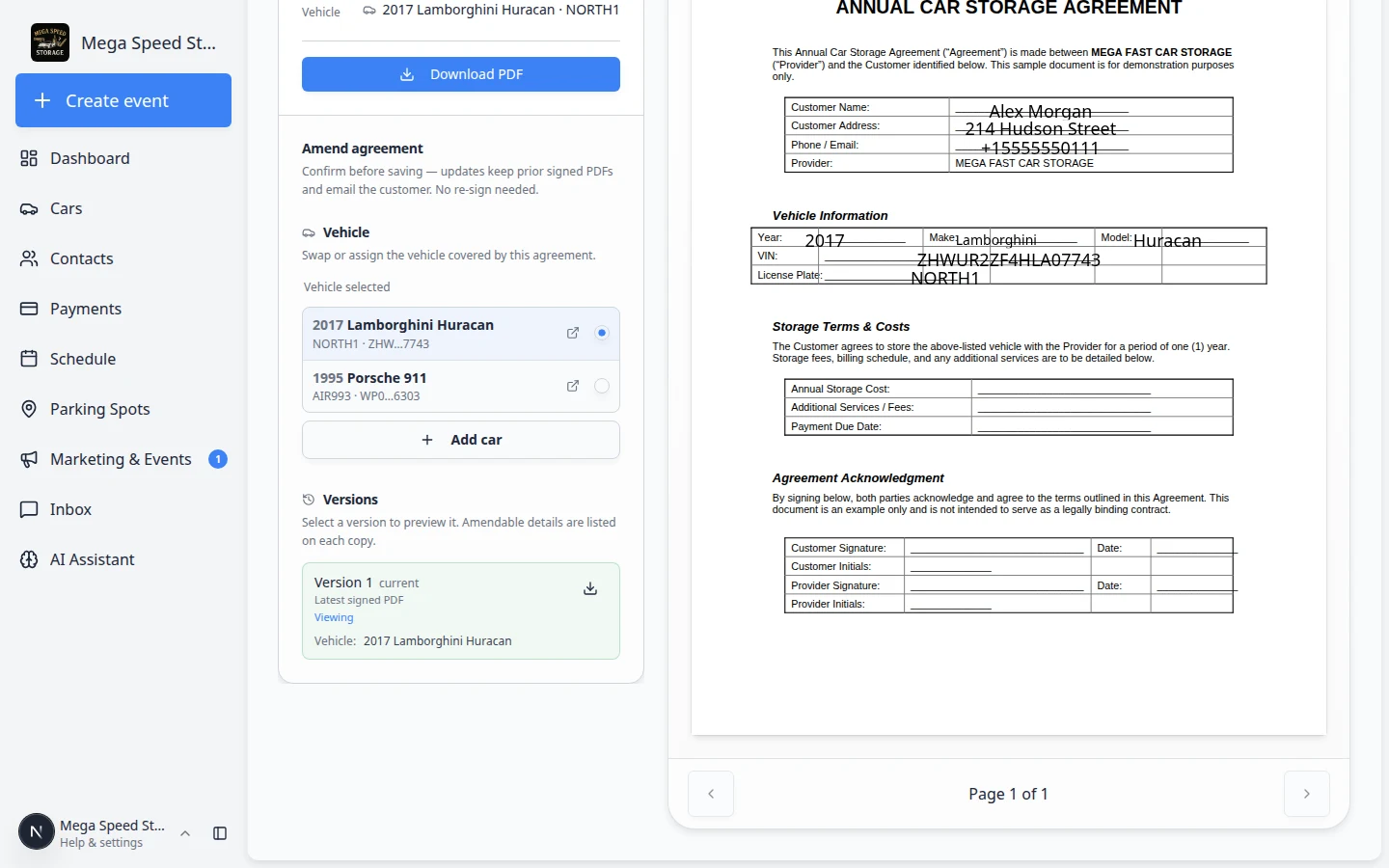This screenshot has height=868, width=1389.
Task: Go to the next PDF page
Action: [x=1307, y=794]
